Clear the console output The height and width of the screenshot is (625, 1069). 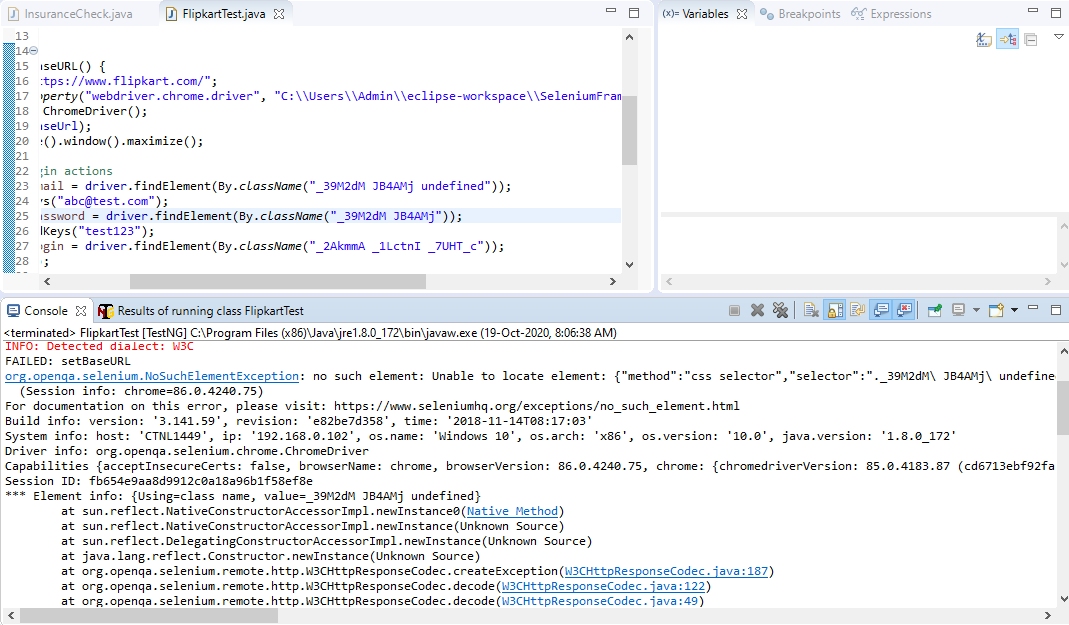point(811,310)
